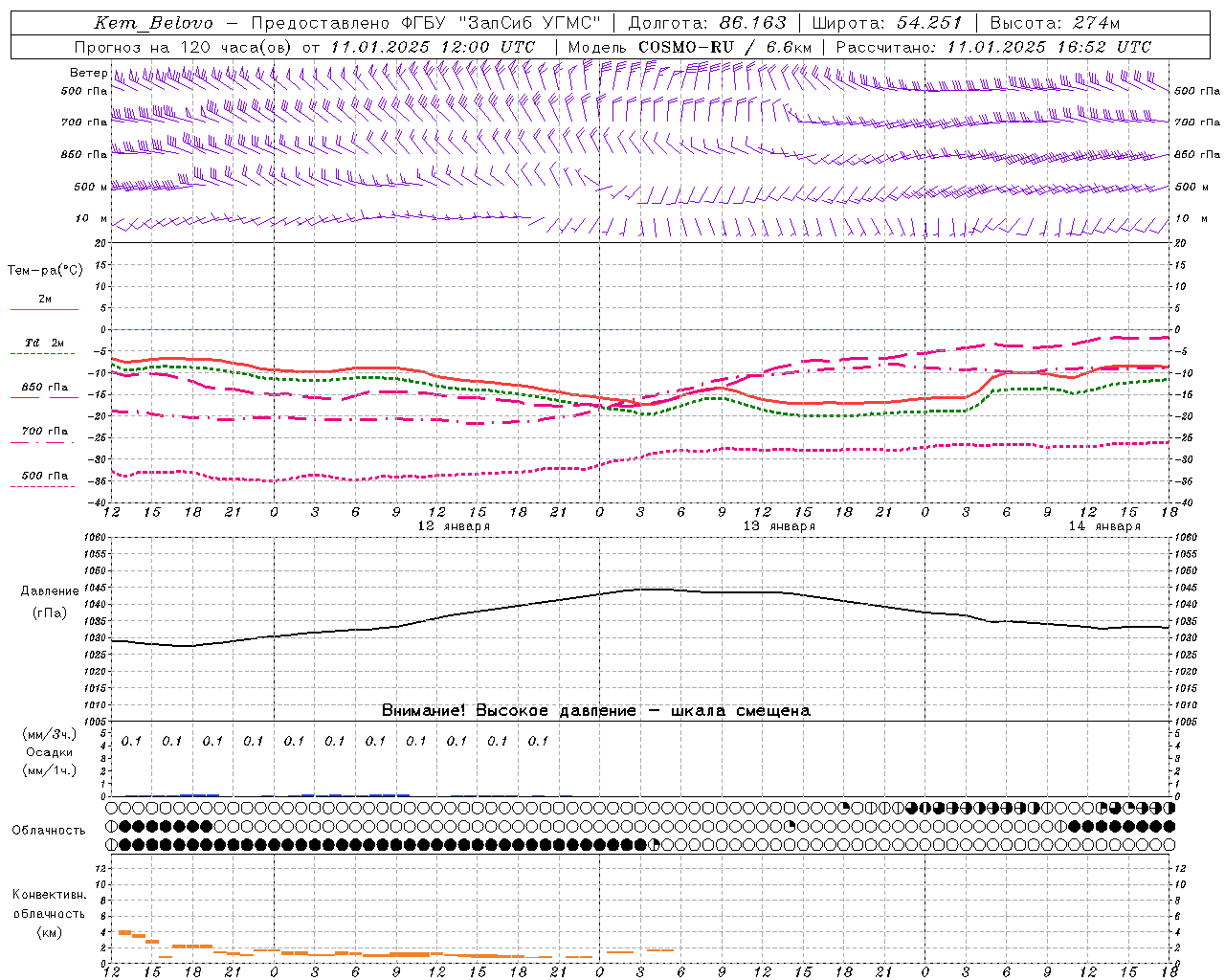Screen dimensions: 1225x980
Task: Click the '(мм/1ч.)' precipitation unit label
Action: [x=50, y=771]
